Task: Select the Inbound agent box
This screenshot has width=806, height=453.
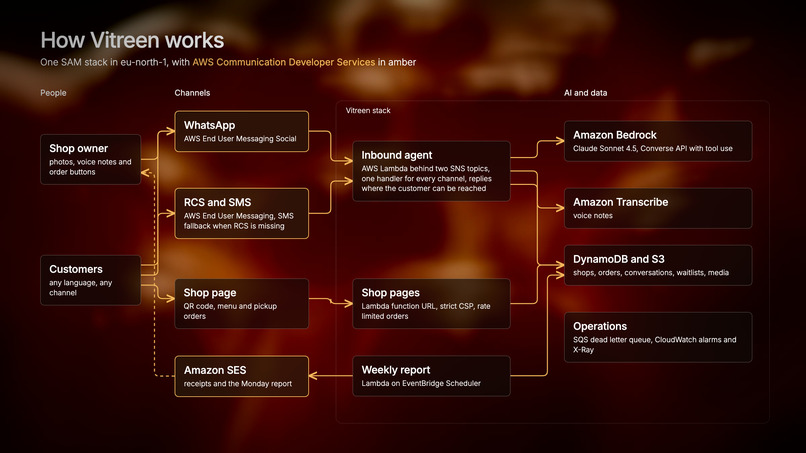Action: [x=431, y=171]
